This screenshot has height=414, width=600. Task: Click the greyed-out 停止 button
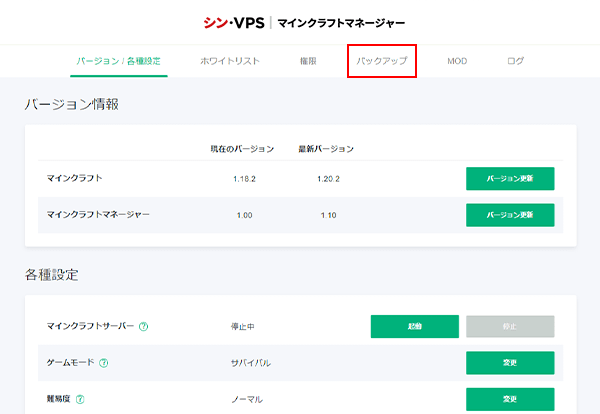510,326
